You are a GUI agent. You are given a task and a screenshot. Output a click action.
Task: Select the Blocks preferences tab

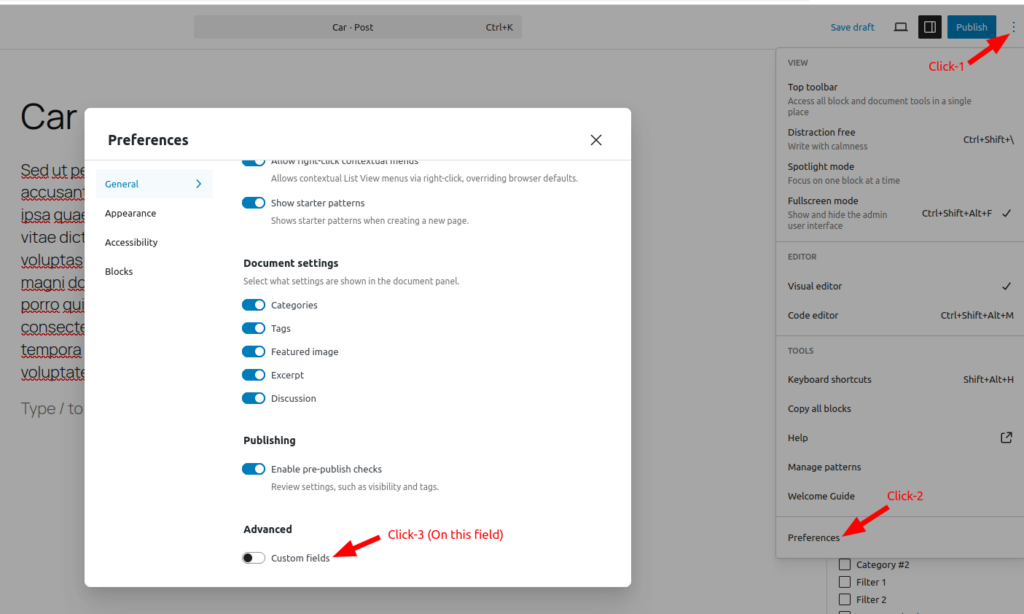coord(119,271)
